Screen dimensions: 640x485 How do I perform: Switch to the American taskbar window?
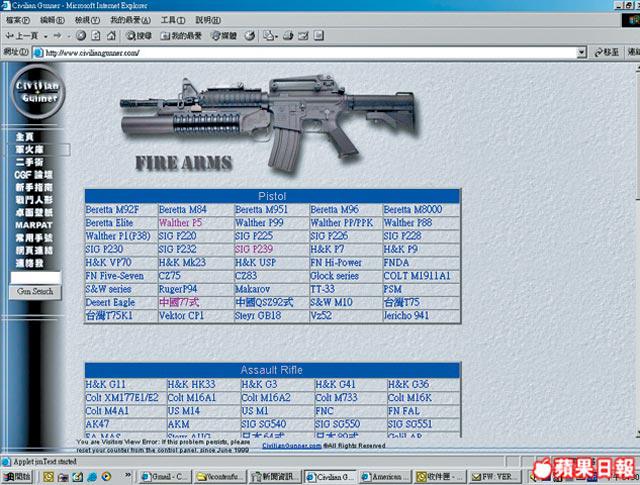[x=385, y=476]
